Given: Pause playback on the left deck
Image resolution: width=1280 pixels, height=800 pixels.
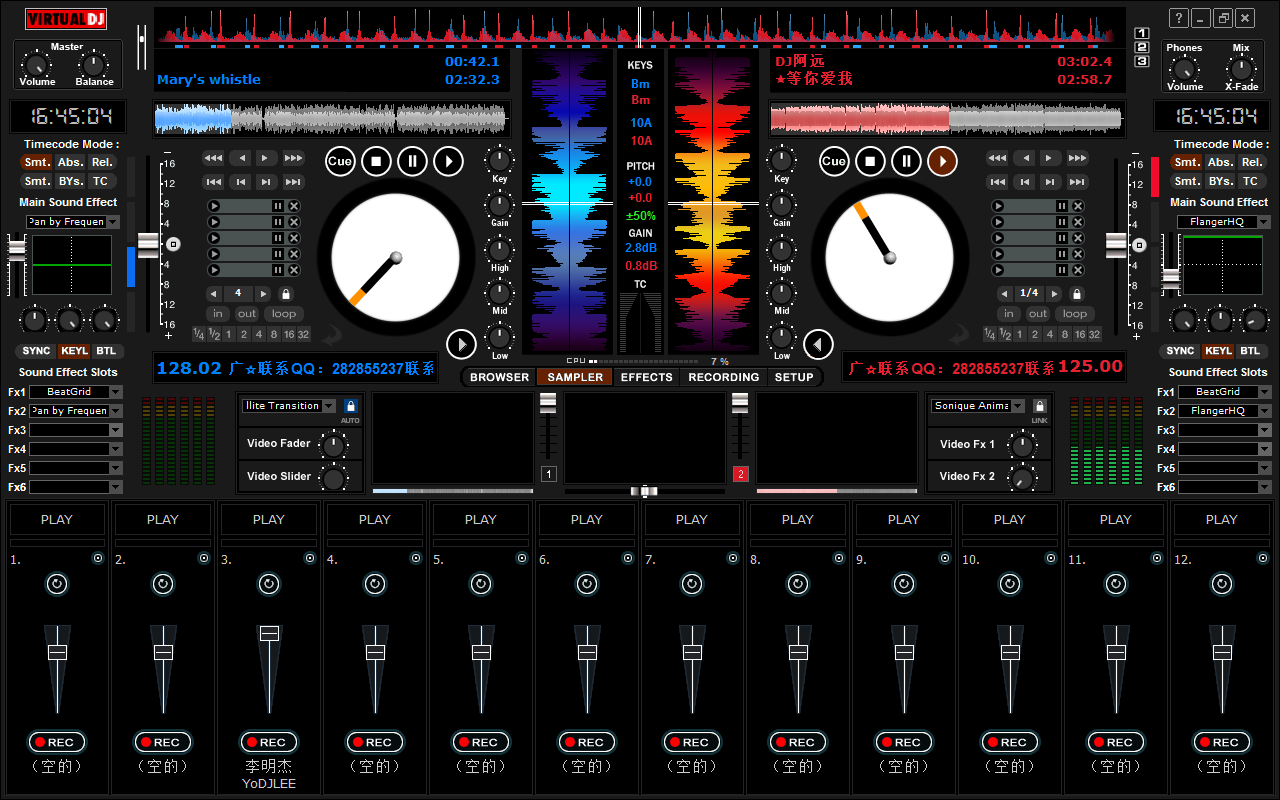Looking at the screenshot, I should tap(412, 160).
